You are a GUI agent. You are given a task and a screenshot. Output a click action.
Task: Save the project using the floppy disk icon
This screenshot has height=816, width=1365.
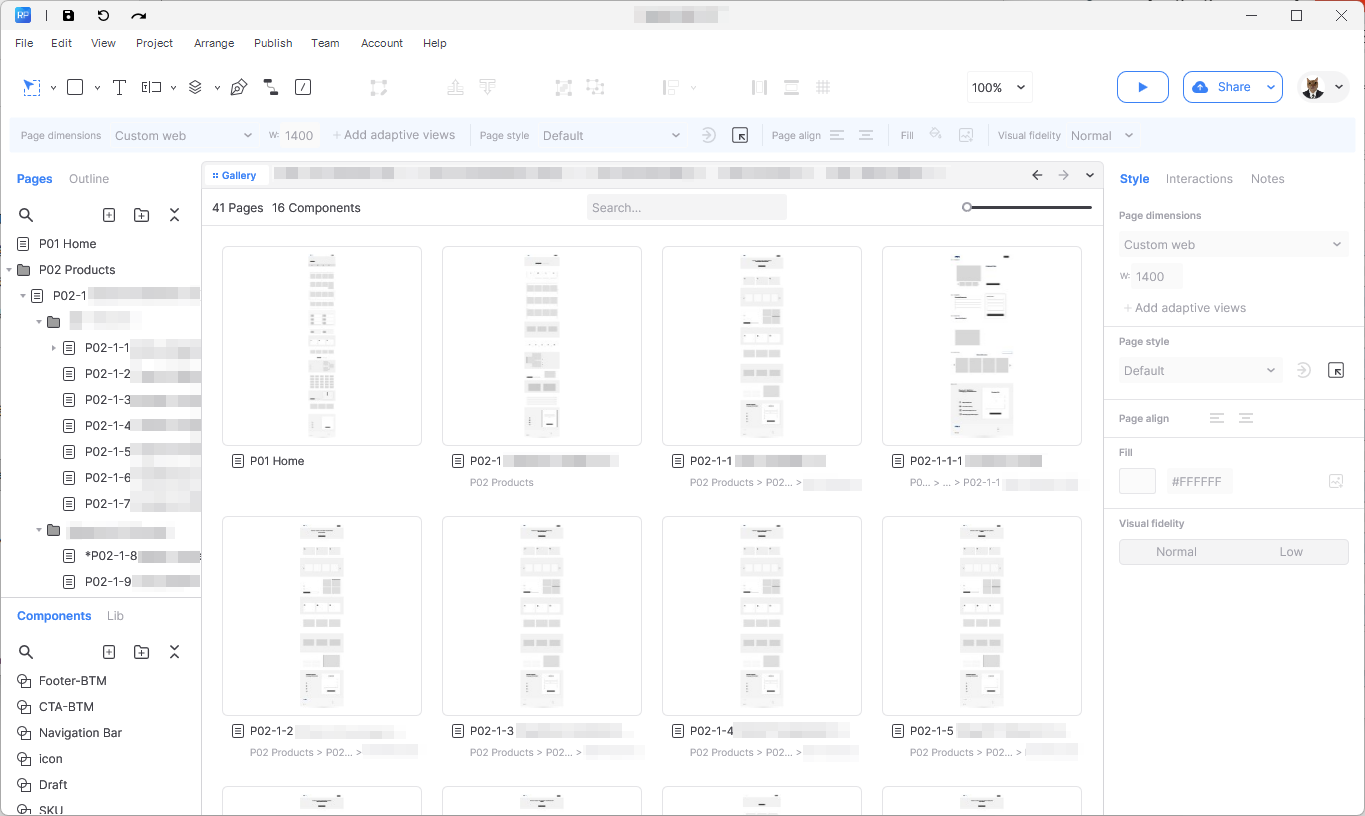click(68, 16)
